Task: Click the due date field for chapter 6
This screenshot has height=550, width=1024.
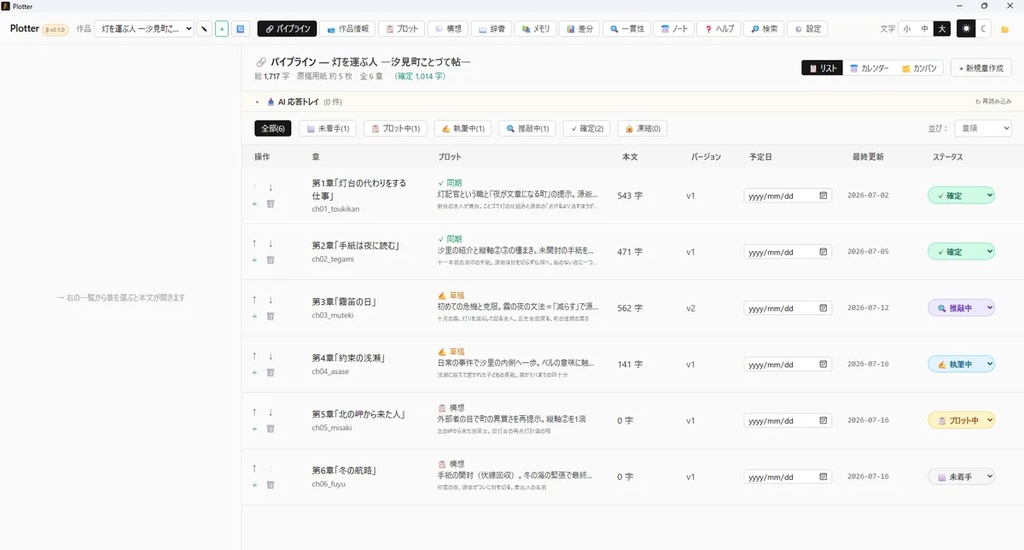Action: point(787,477)
